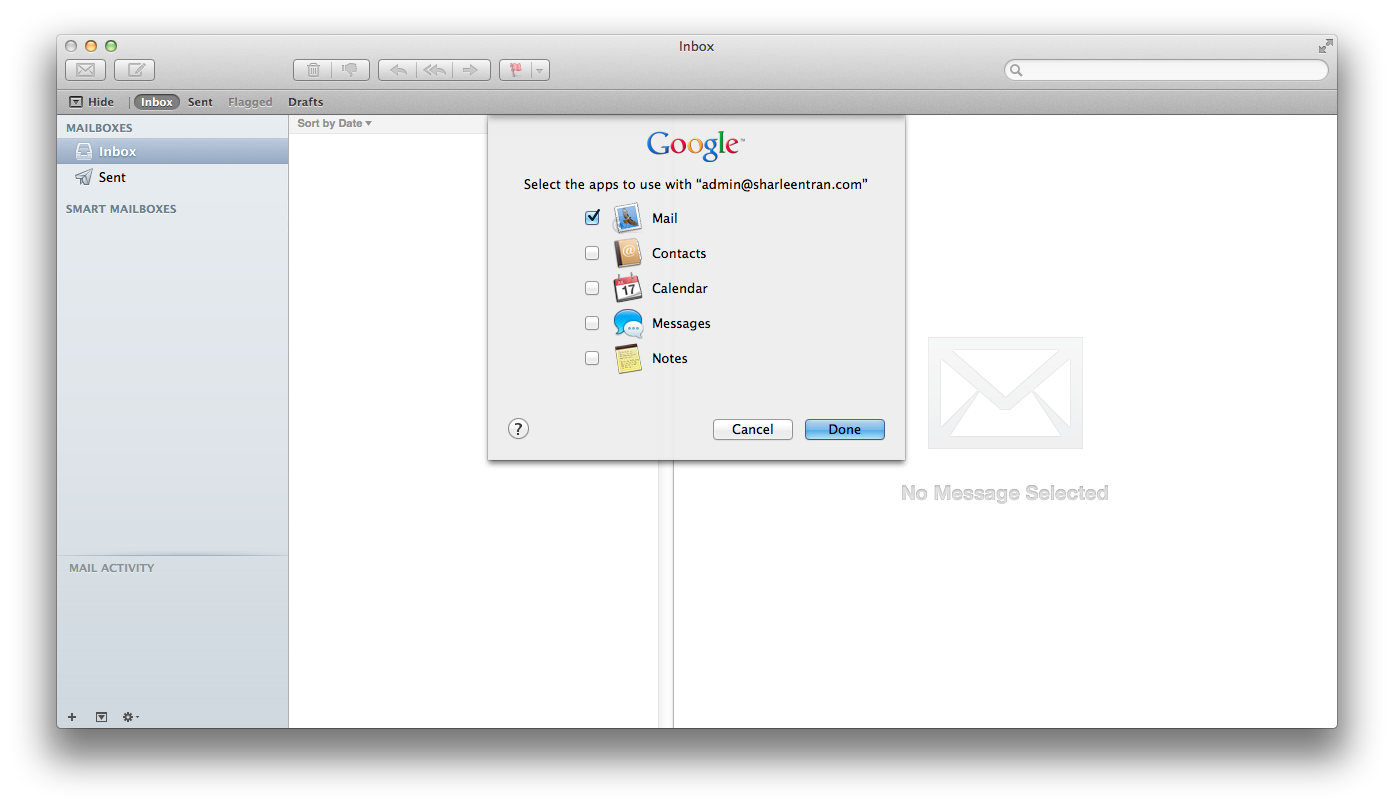Screen dimensions: 1394x807
Task: Open help with the question mark button
Action: [x=518, y=429]
